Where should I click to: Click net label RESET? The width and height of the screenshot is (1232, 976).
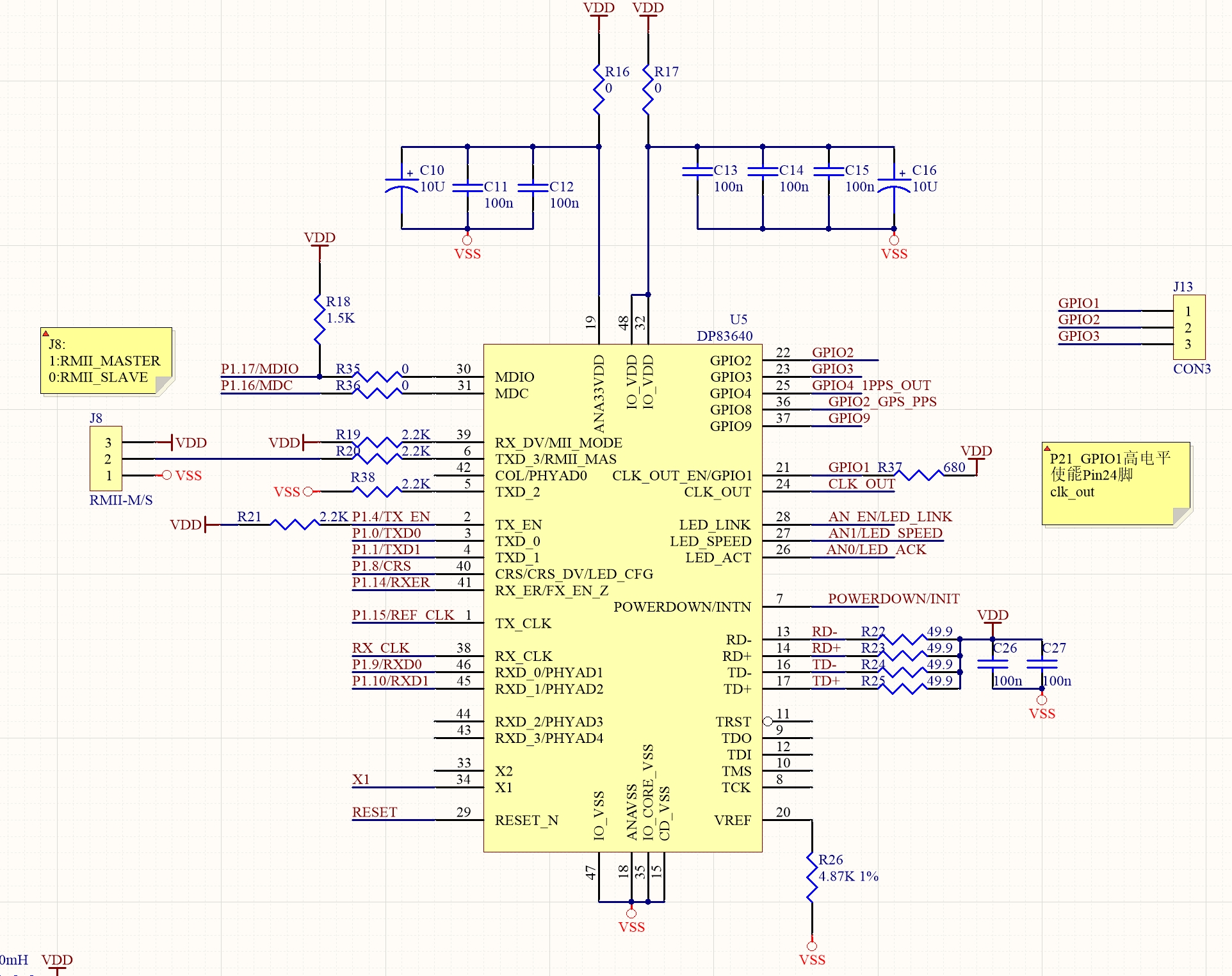[375, 812]
